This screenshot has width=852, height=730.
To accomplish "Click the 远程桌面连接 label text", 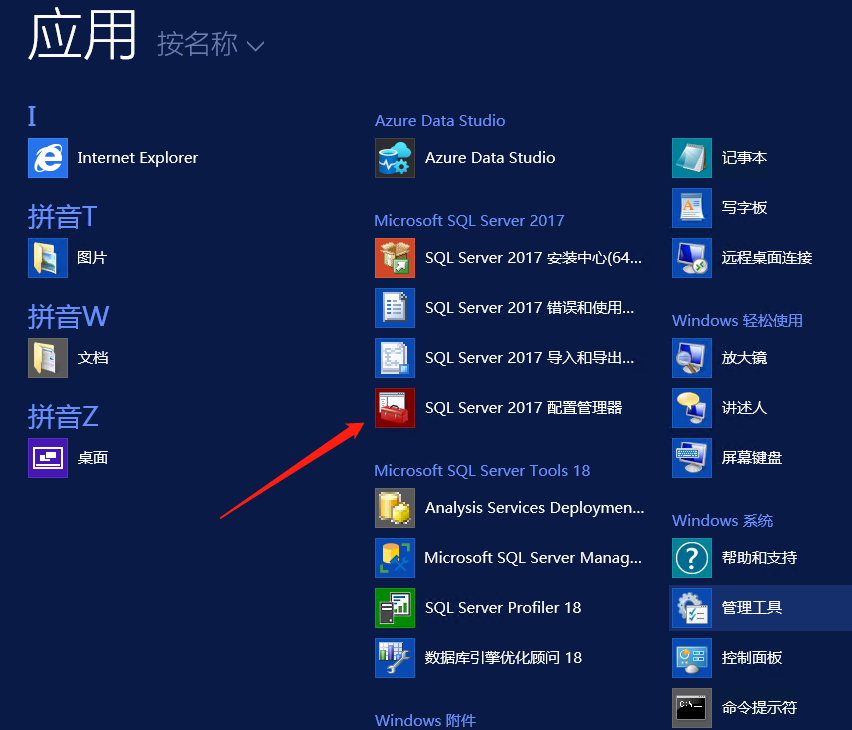I will (x=767, y=258).
